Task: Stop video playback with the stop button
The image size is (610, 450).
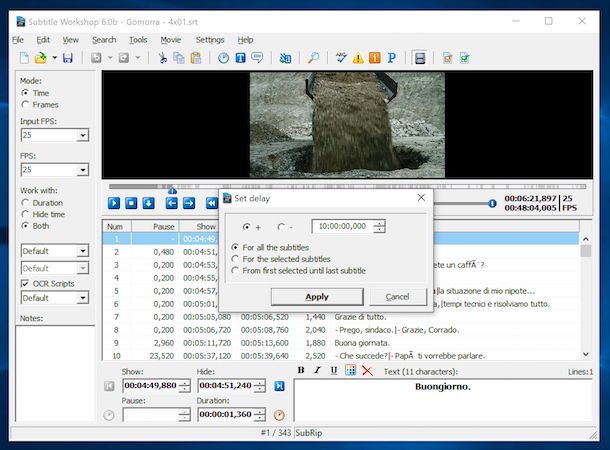Action: click(131, 203)
